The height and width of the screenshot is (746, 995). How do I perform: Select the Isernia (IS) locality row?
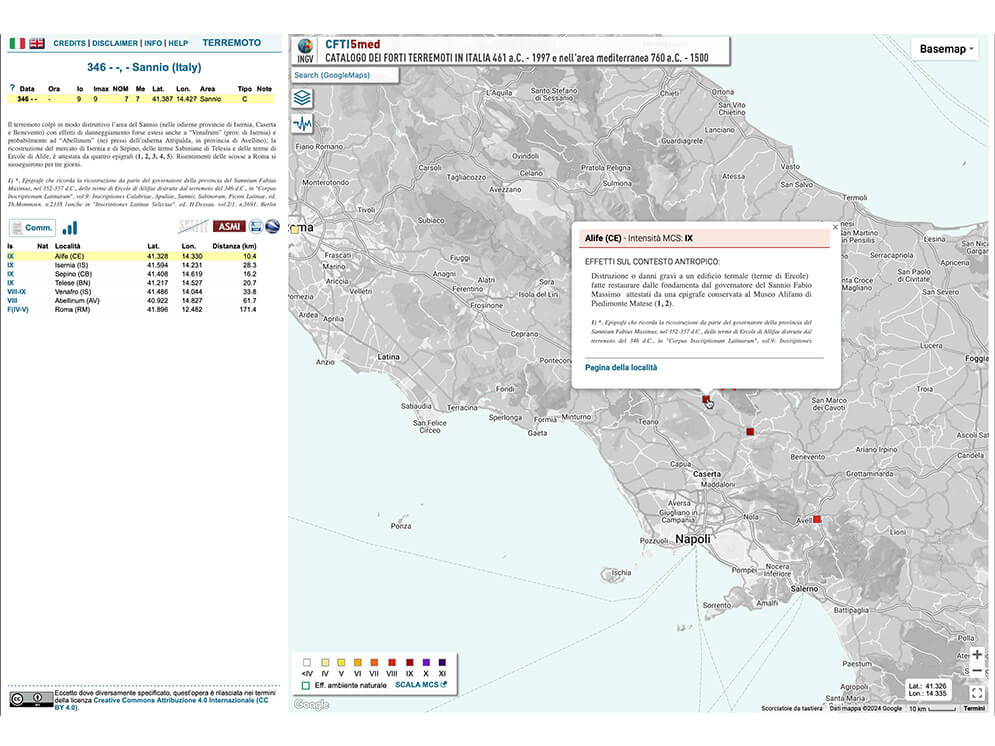(x=132, y=265)
